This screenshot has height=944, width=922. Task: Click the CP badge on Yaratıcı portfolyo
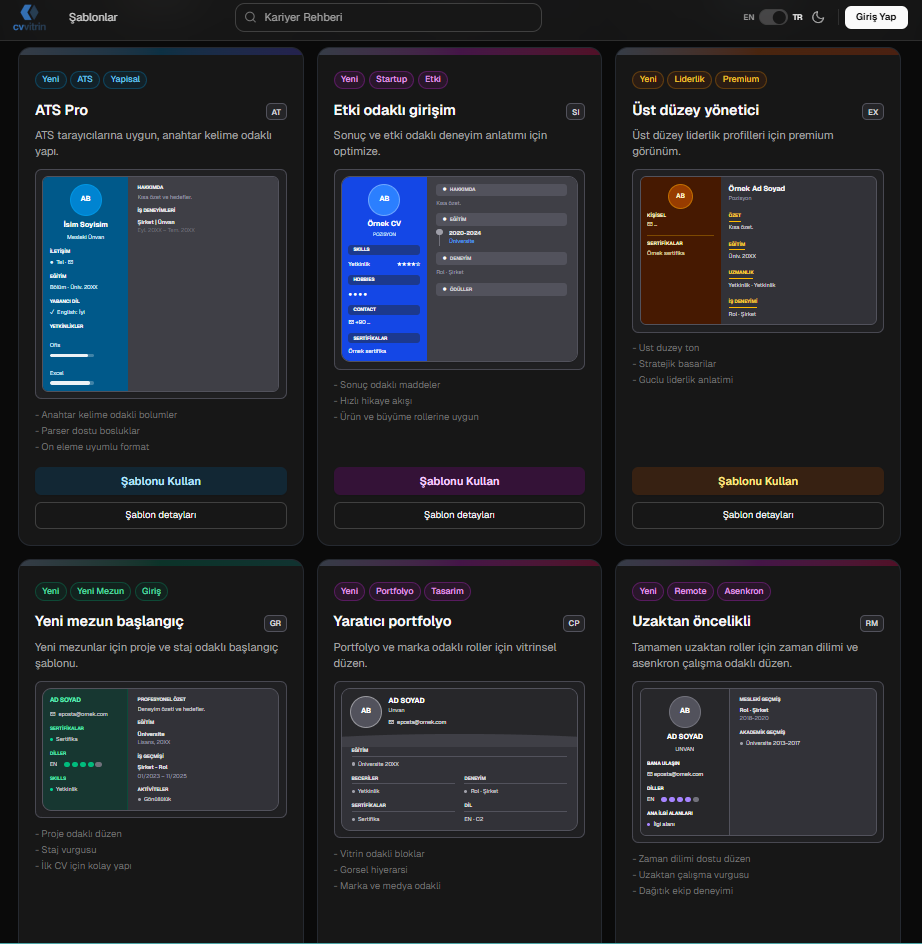574,623
